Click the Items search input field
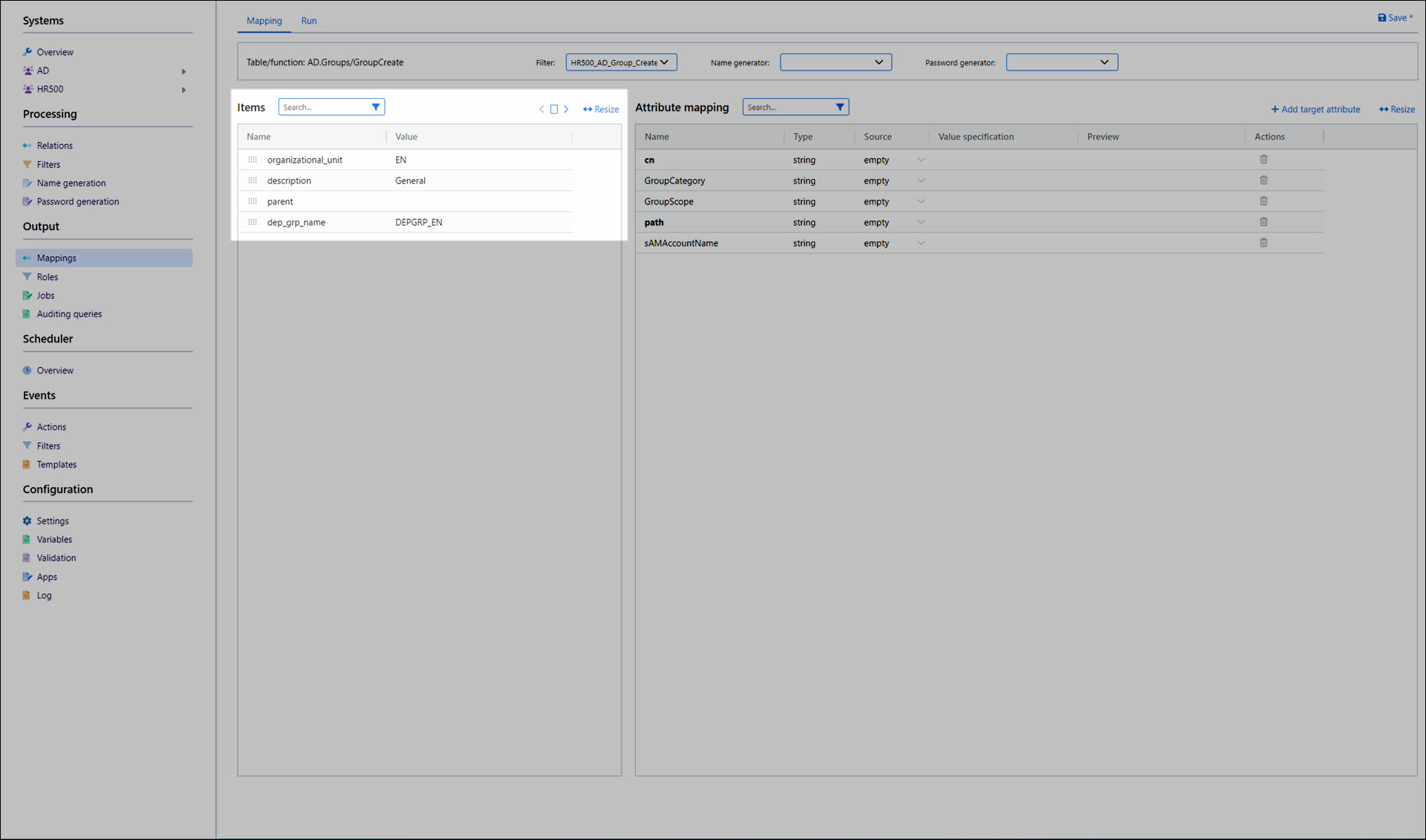Viewport: 1426px width, 840px height. (325, 107)
